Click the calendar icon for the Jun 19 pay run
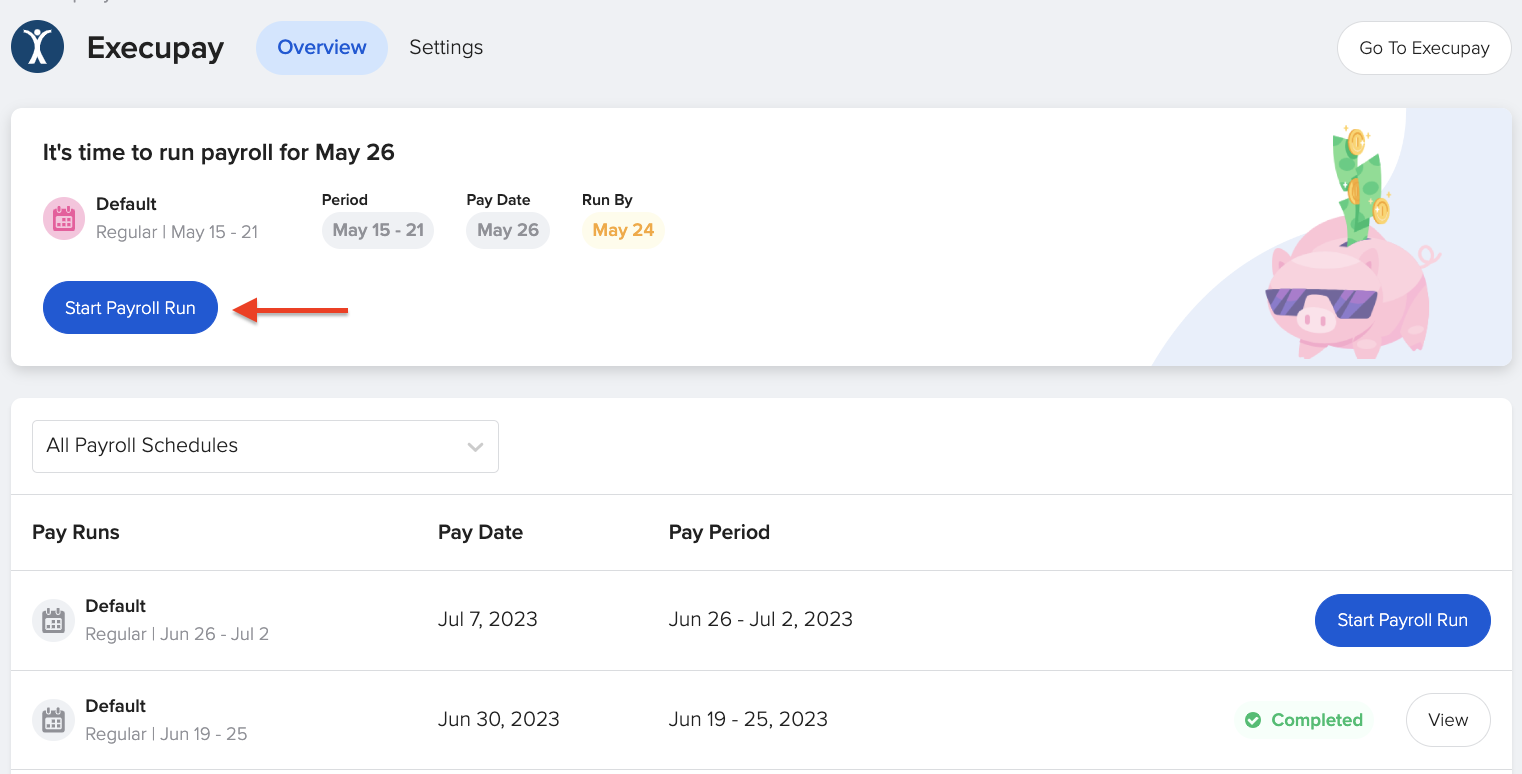The width and height of the screenshot is (1522, 774). click(53, 720)
